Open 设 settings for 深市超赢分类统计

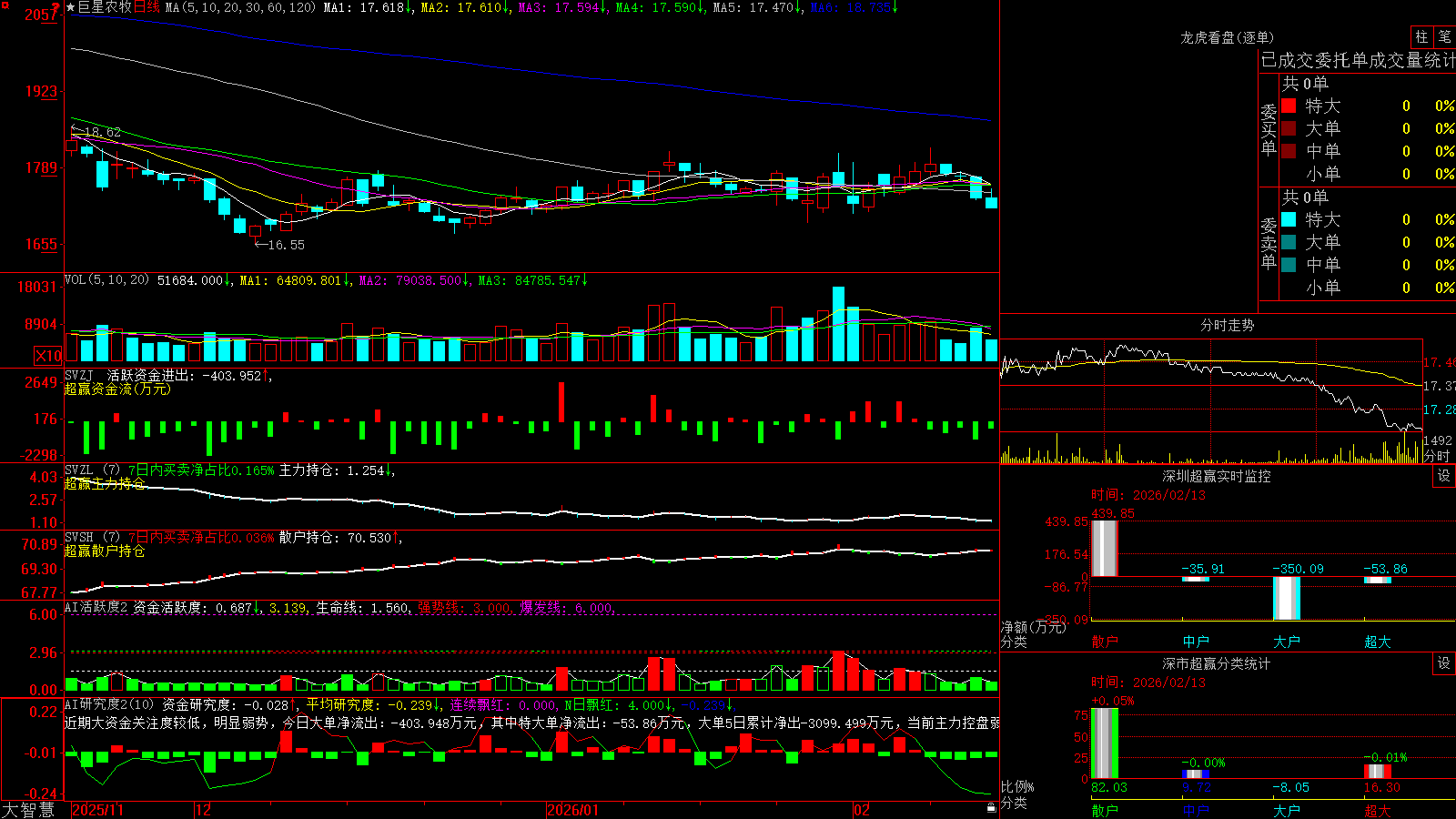[x=1444, y=663]
